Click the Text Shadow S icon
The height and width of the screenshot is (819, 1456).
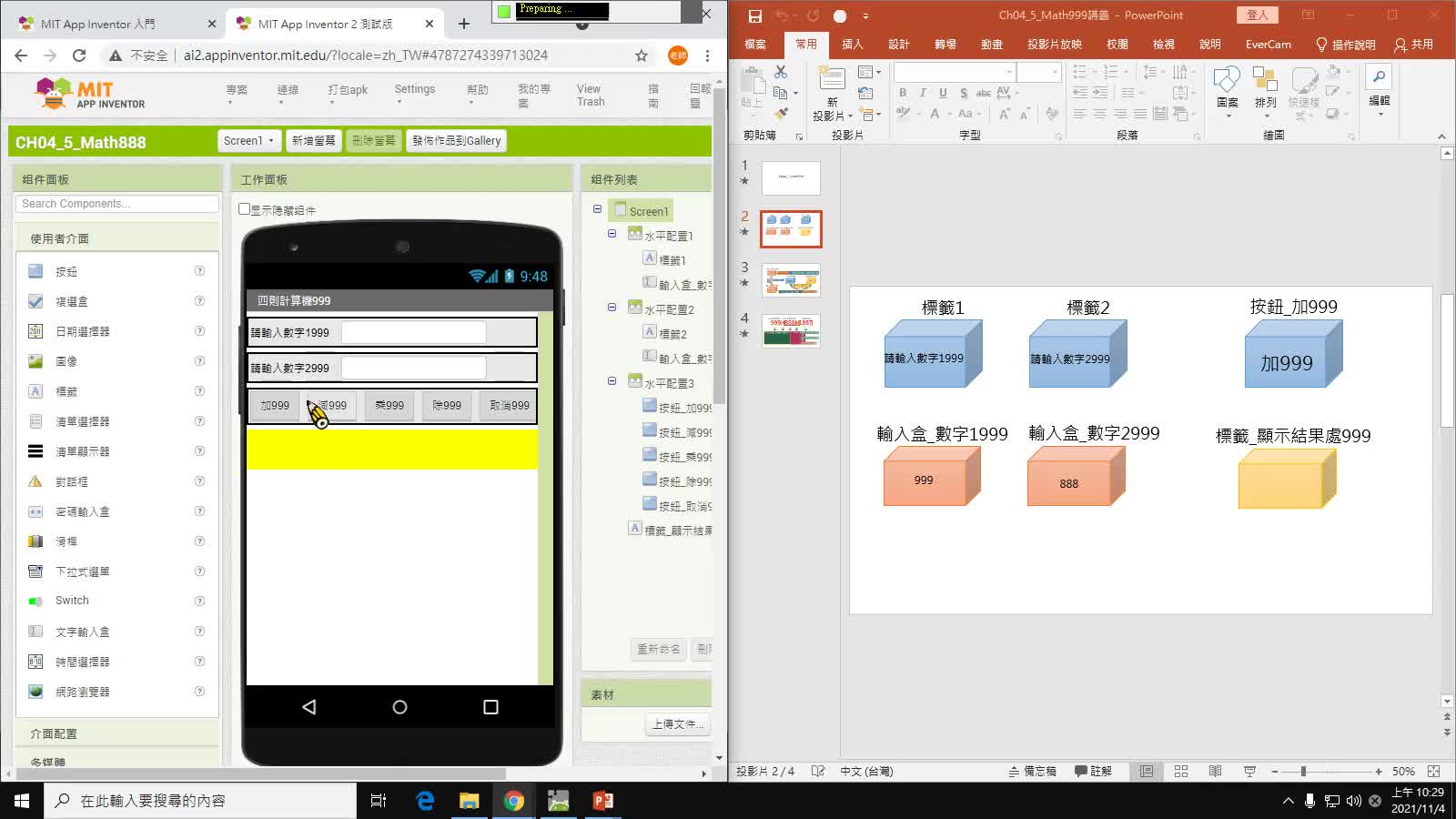point(964,93)
